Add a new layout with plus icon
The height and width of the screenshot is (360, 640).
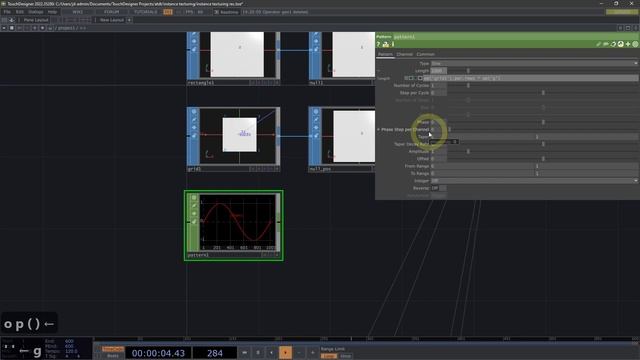(129, 20)
